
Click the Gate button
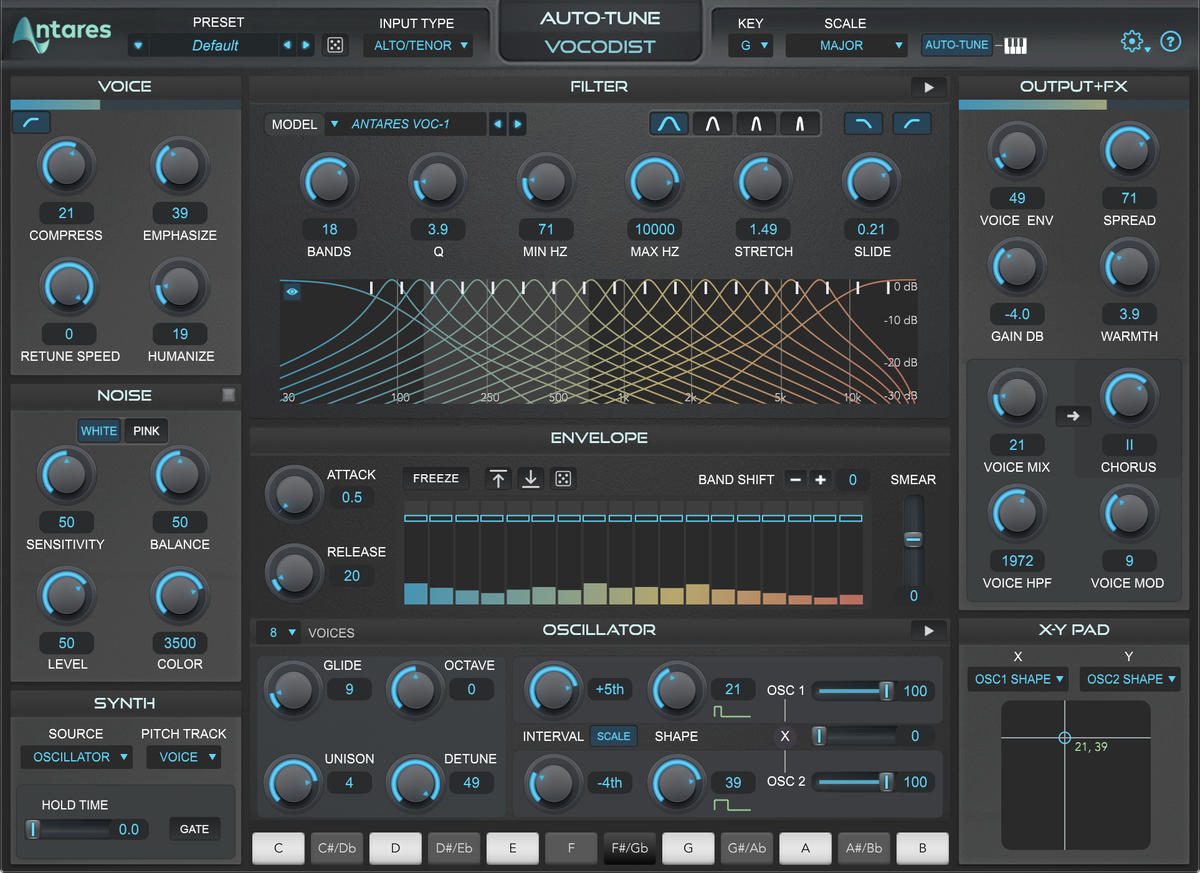pos(194,829)
